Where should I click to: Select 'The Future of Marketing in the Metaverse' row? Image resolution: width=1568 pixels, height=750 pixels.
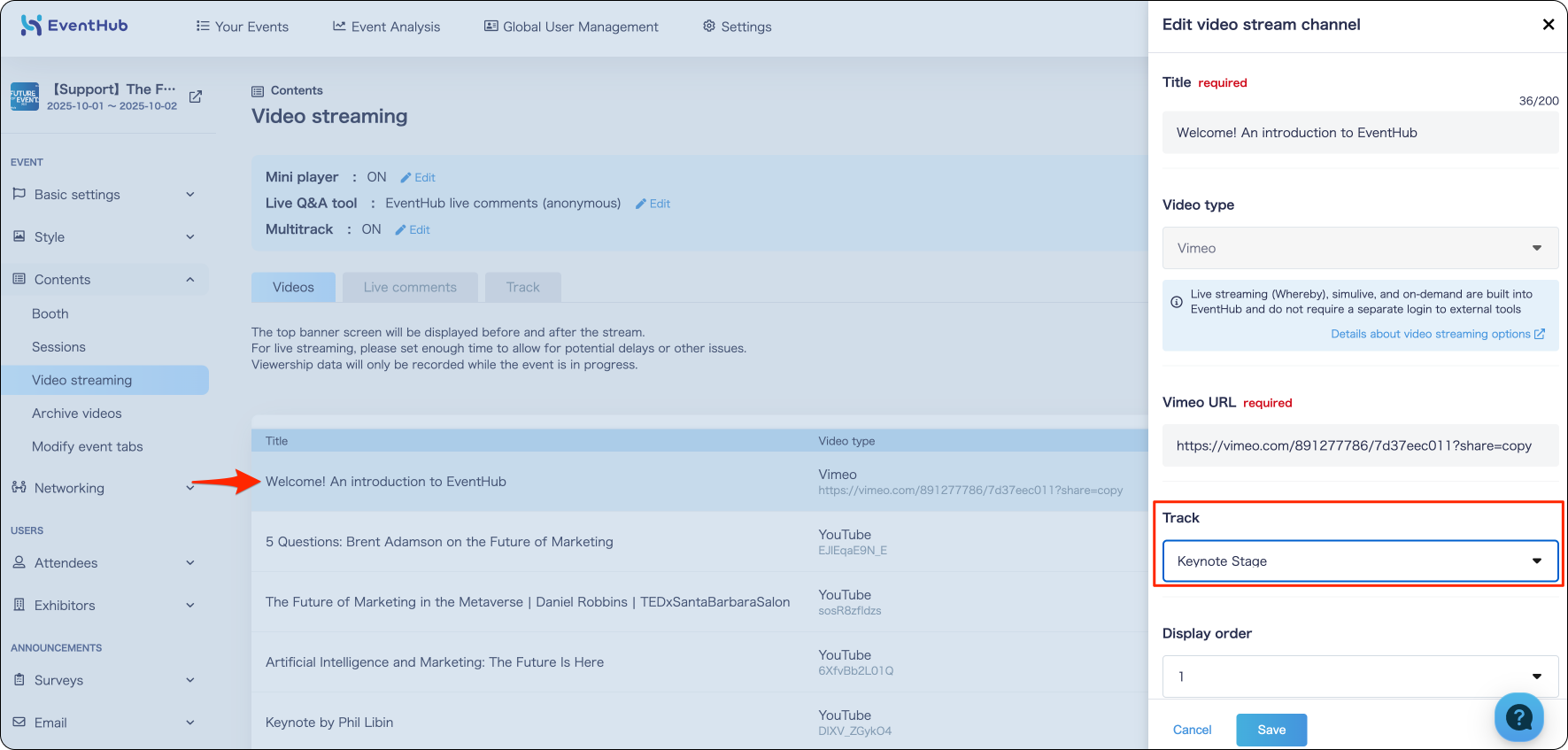699,602
